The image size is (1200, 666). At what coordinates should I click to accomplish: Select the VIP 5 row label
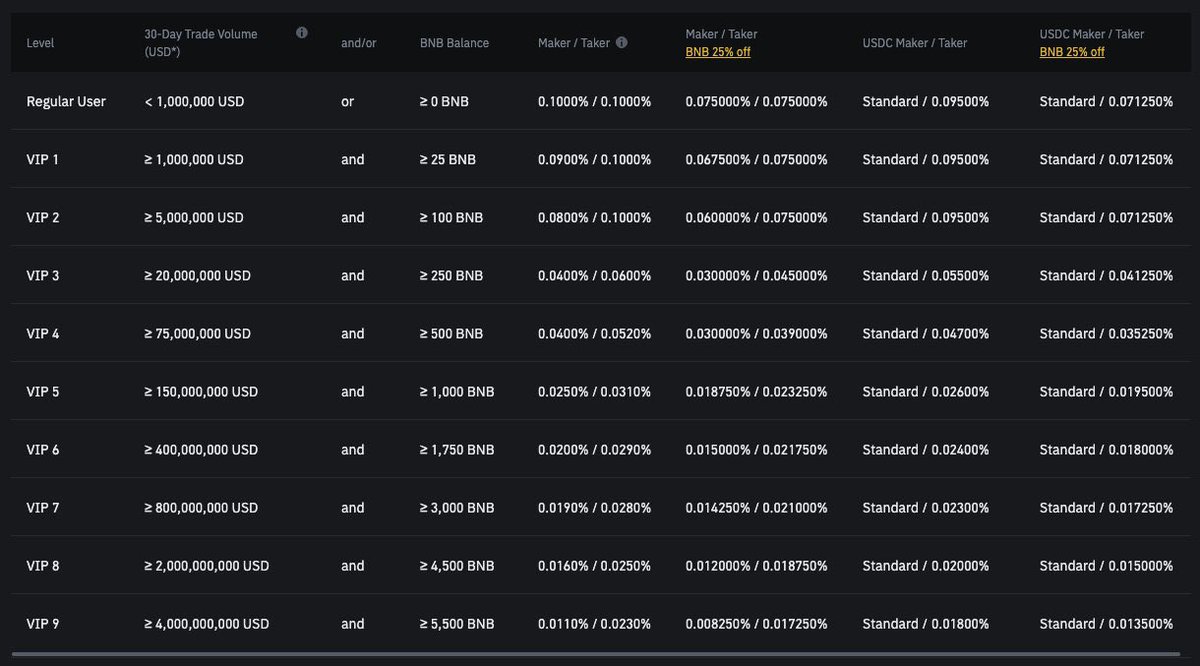(x=43, y=391)
